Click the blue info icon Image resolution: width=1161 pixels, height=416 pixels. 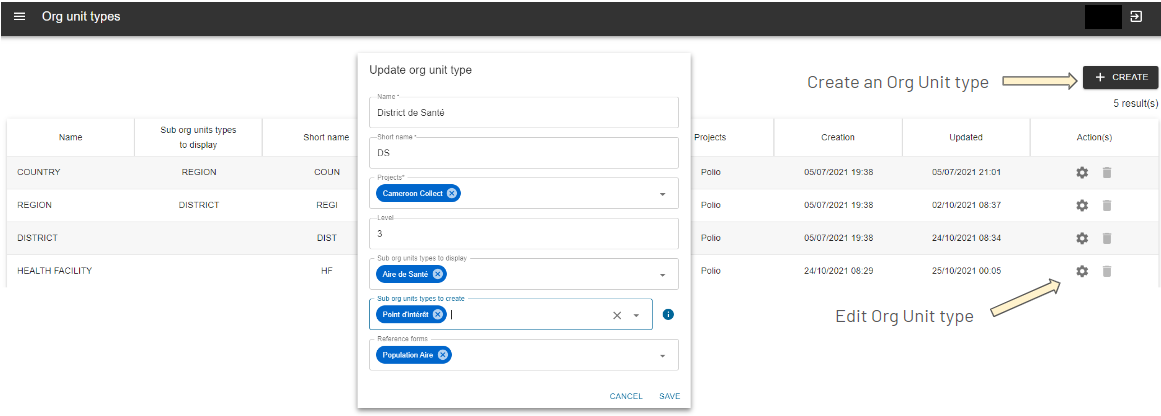668,315
